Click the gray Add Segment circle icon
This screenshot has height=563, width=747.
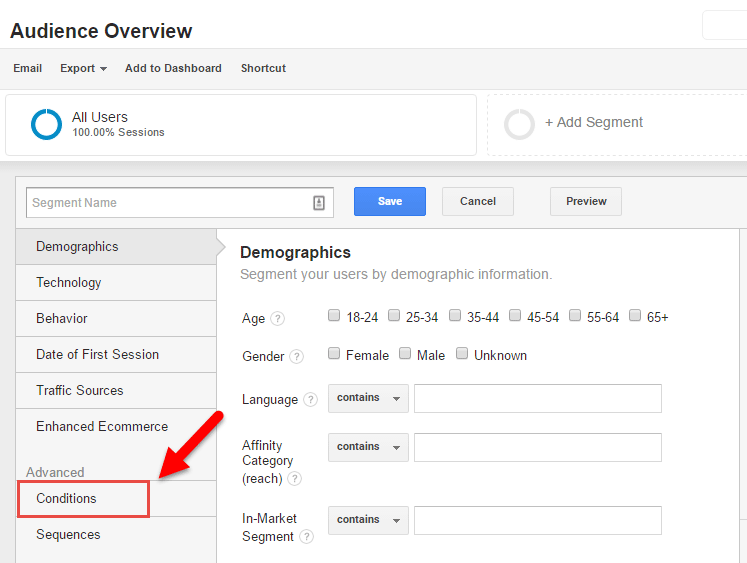click(519, 124)
